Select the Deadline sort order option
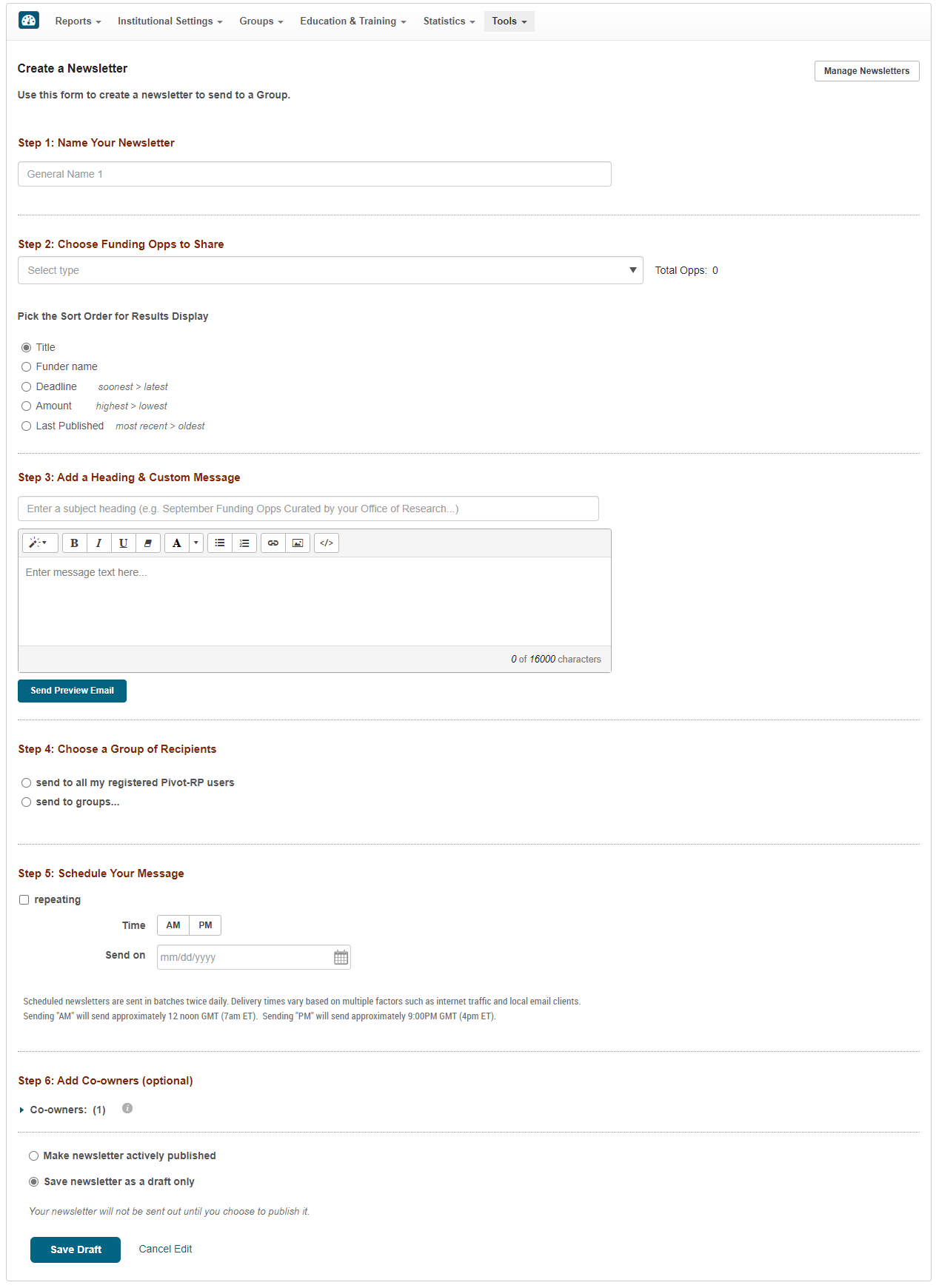 (x=27, y=387)
